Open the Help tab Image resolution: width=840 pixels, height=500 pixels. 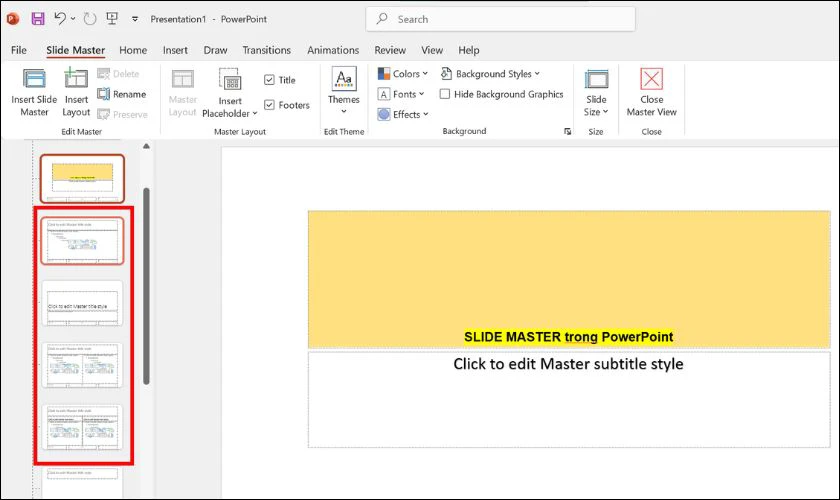[469, 50]
